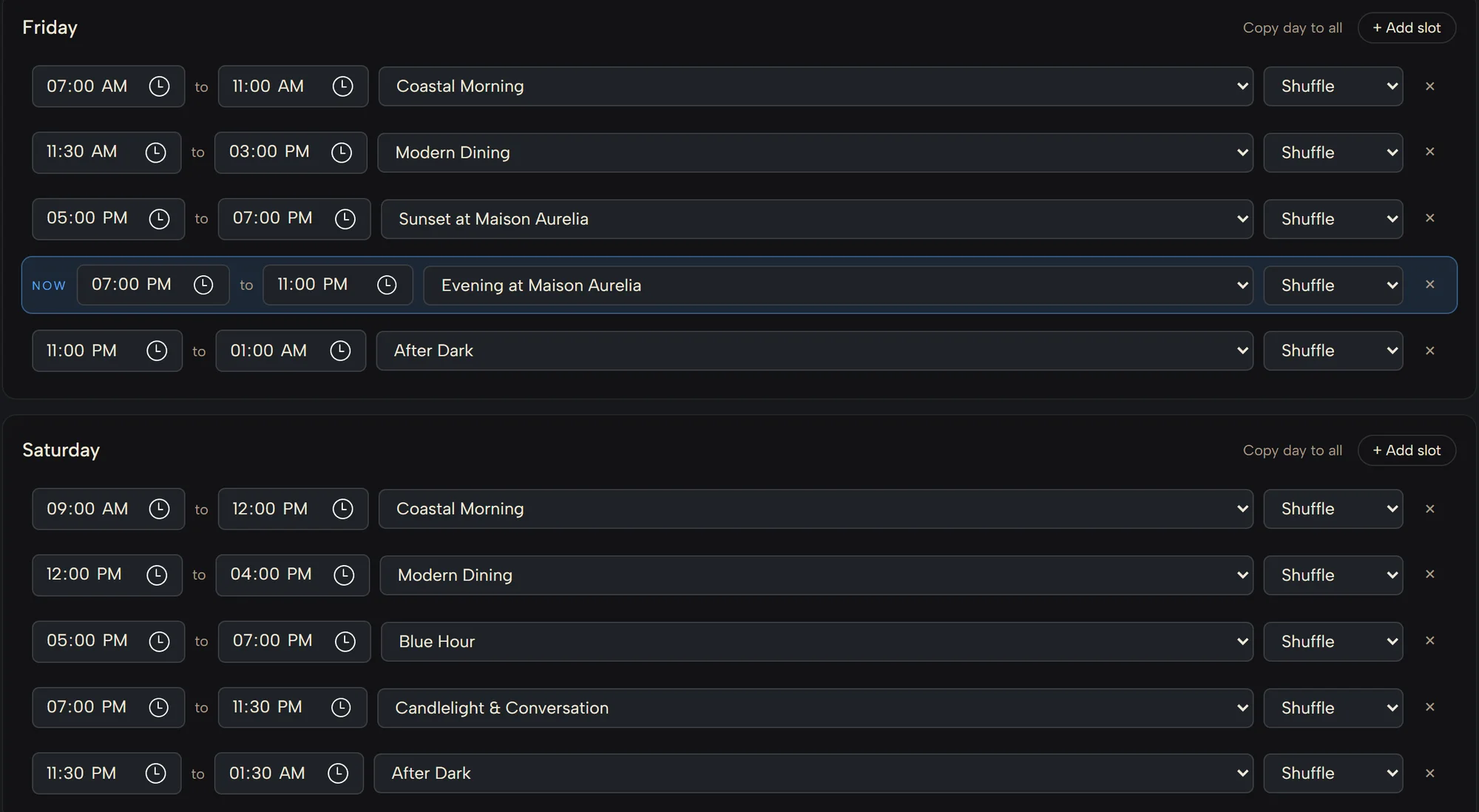Open clock picker in NOW row 11:00 PM end

coord(387,285)
